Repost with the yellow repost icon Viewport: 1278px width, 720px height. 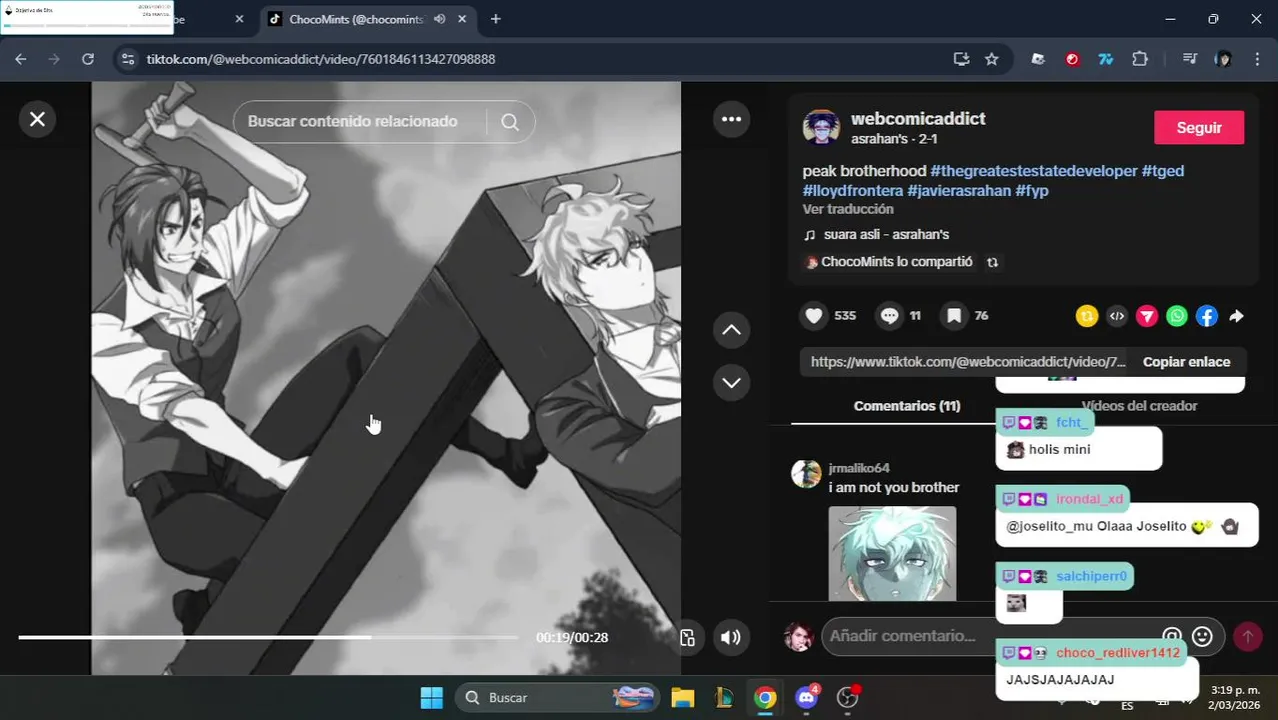(1087, 316)
